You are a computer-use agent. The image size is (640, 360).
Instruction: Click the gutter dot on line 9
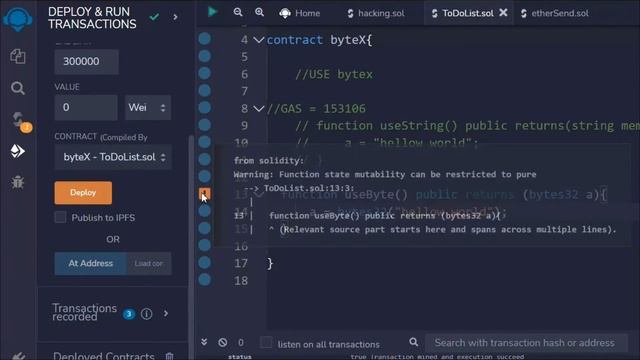tap(204, 125)
